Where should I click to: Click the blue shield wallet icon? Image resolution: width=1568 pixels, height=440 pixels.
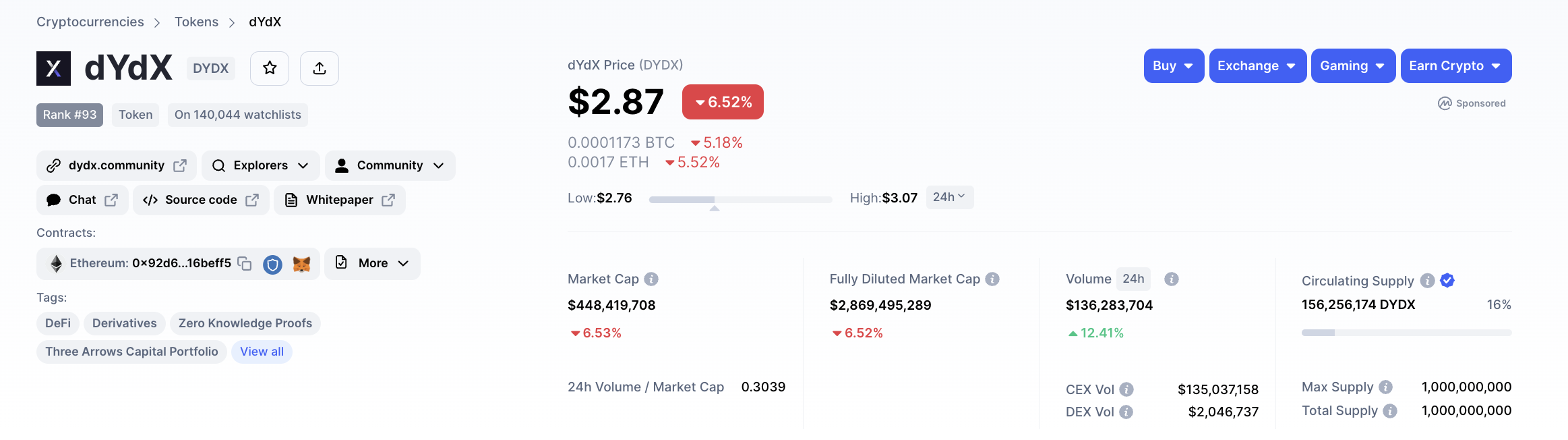click(x=272, y=265)
